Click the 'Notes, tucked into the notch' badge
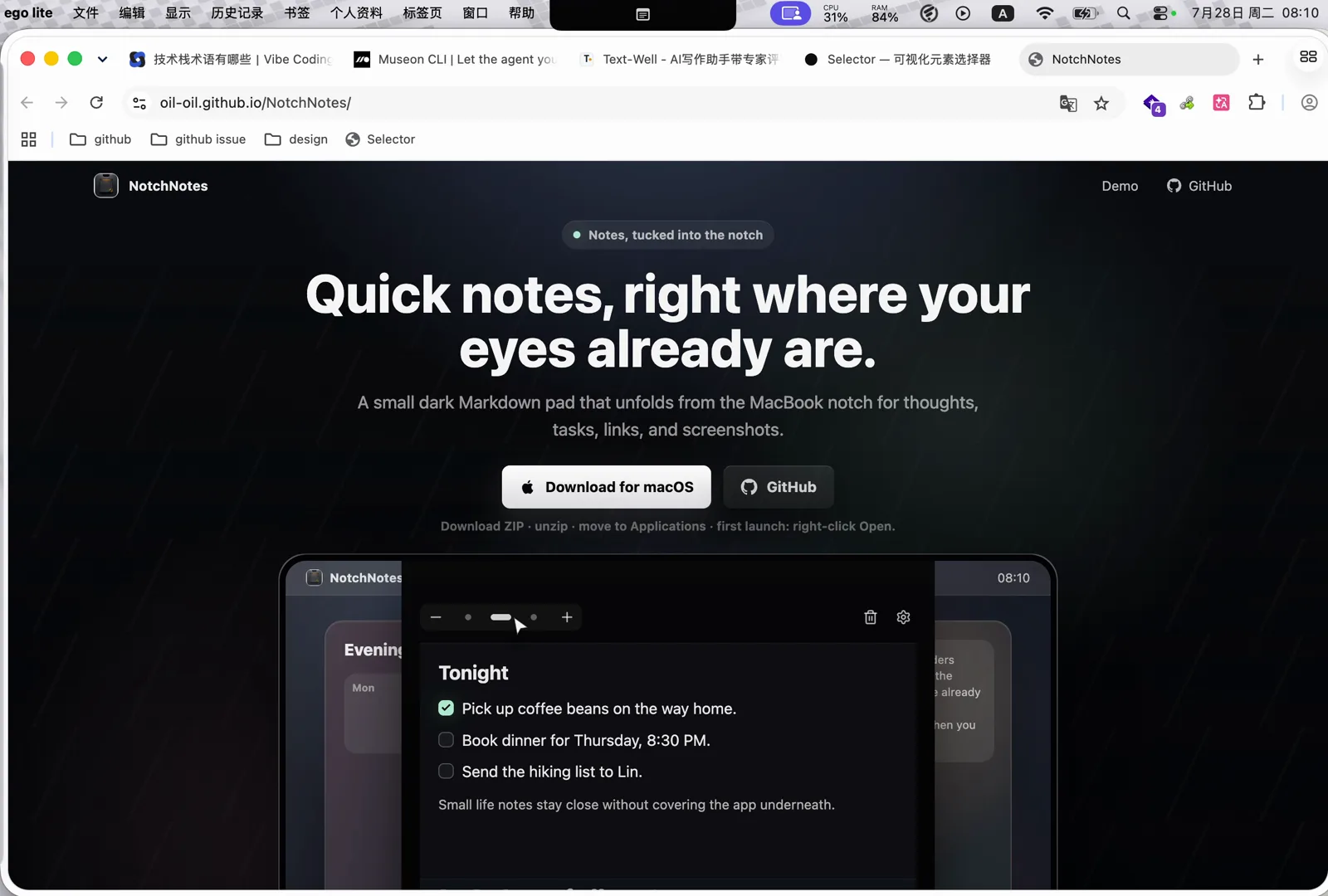This screenshot has width=1328, height=896. click(x=668, y=235)
